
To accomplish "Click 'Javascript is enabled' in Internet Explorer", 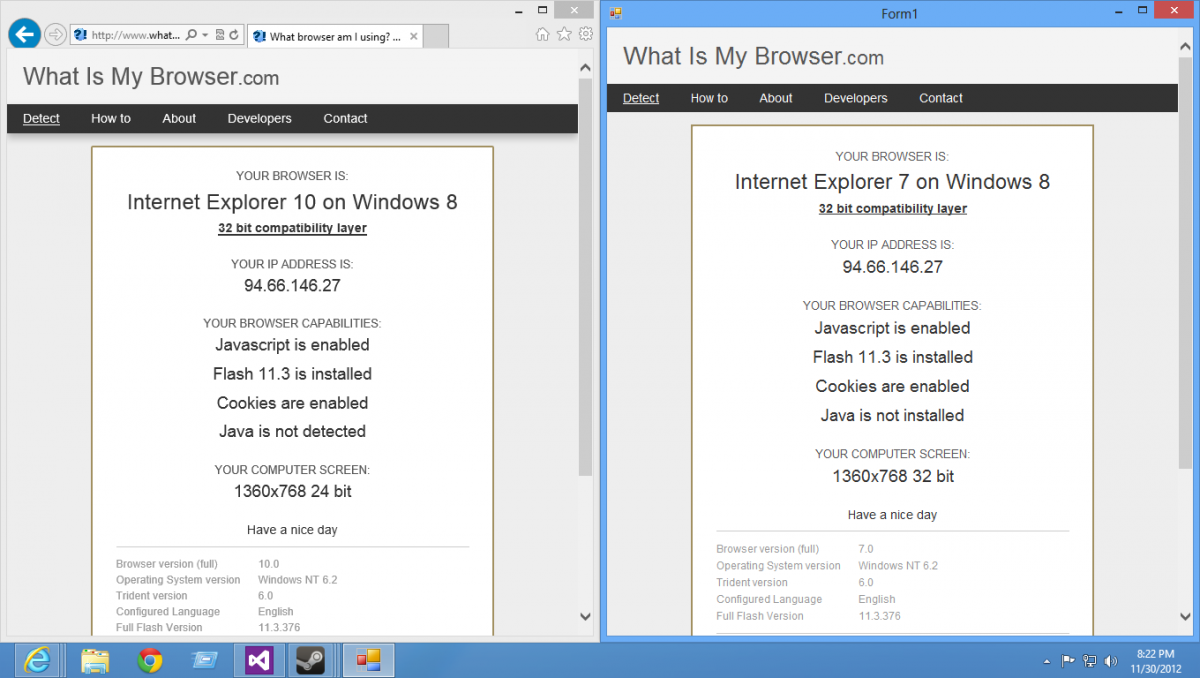I will 292,345.
